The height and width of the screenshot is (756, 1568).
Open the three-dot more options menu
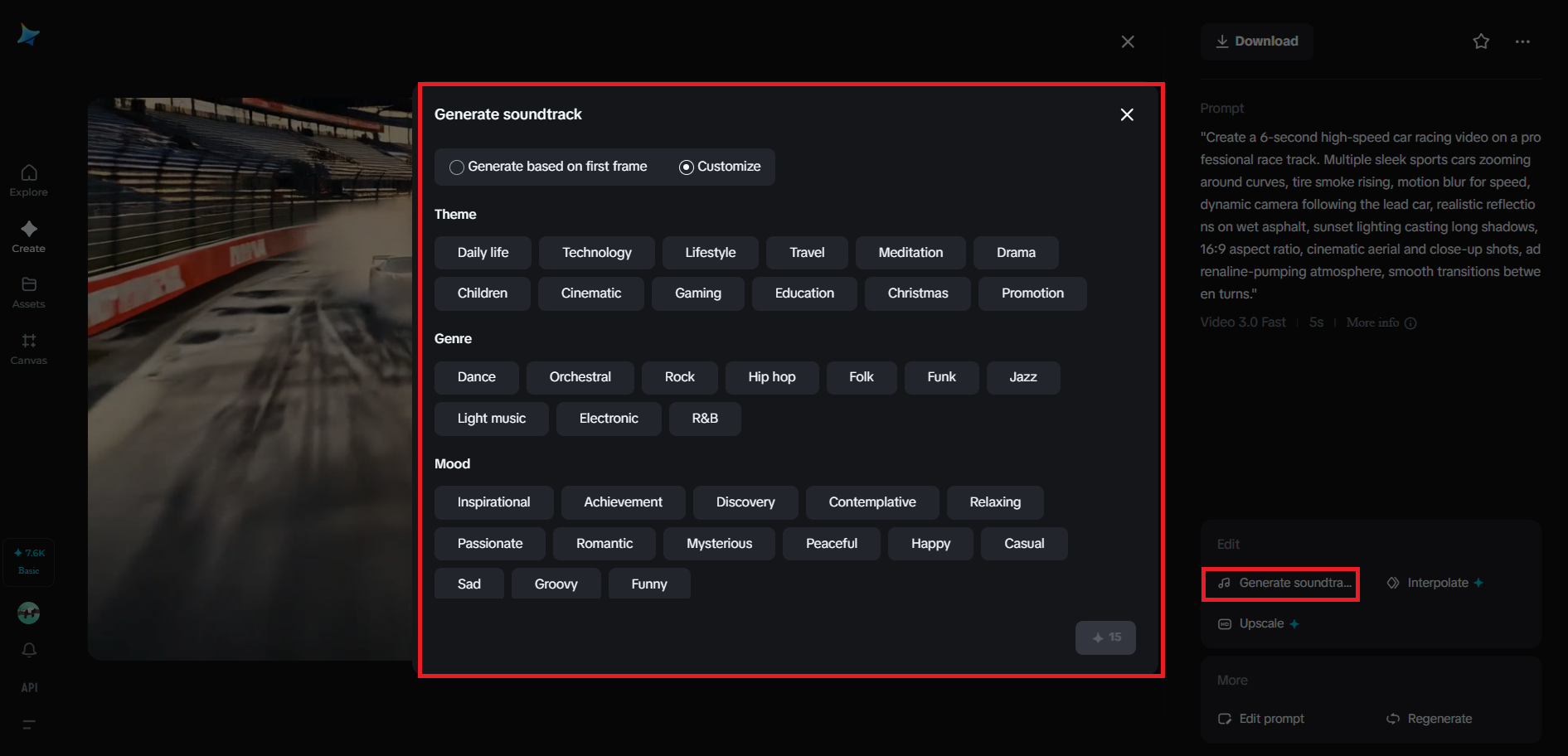point(1522,41)
